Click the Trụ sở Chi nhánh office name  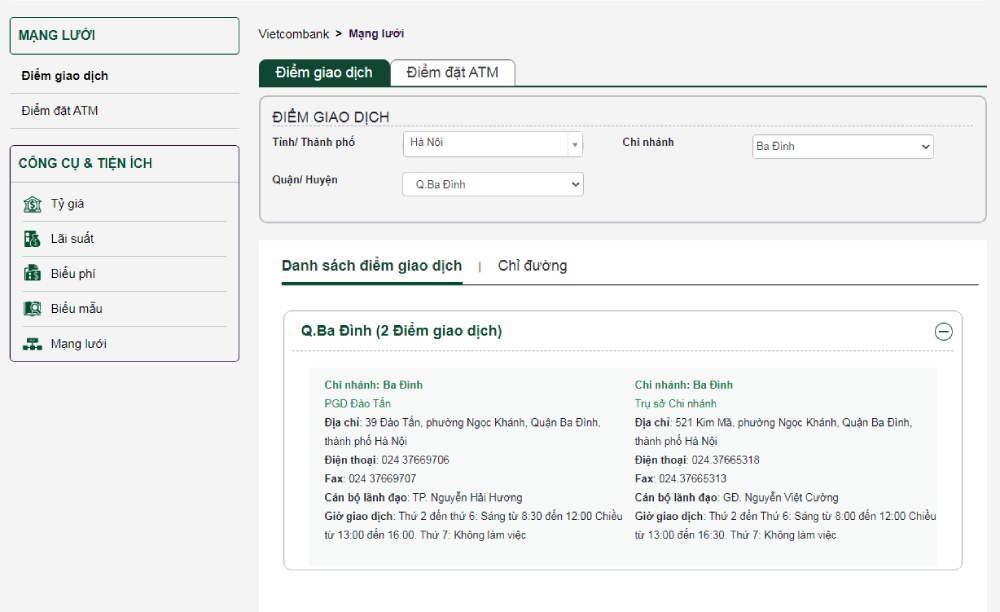pyautogui.click(x=675, y=403)
